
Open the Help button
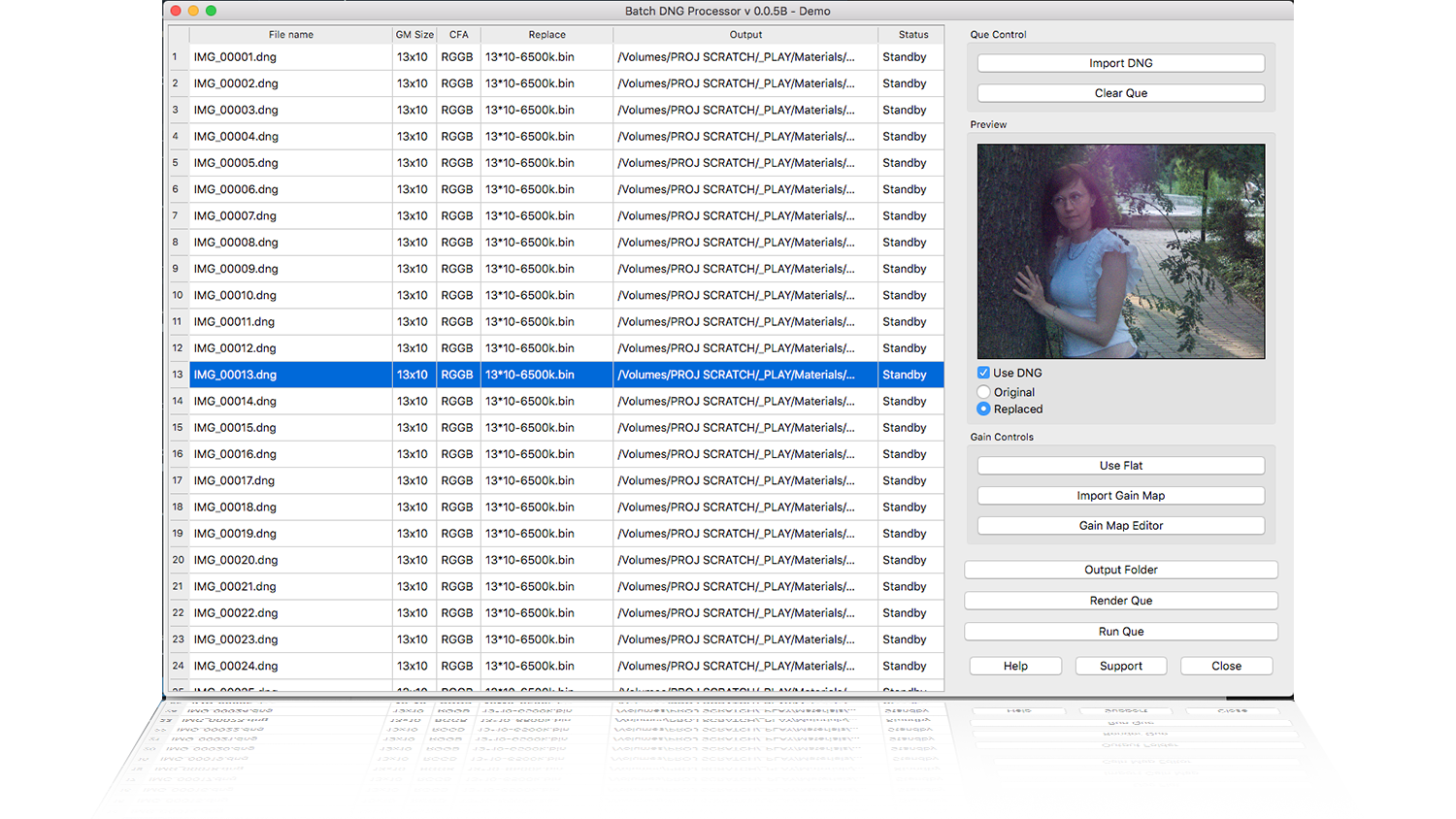[x=1015, y=666]
